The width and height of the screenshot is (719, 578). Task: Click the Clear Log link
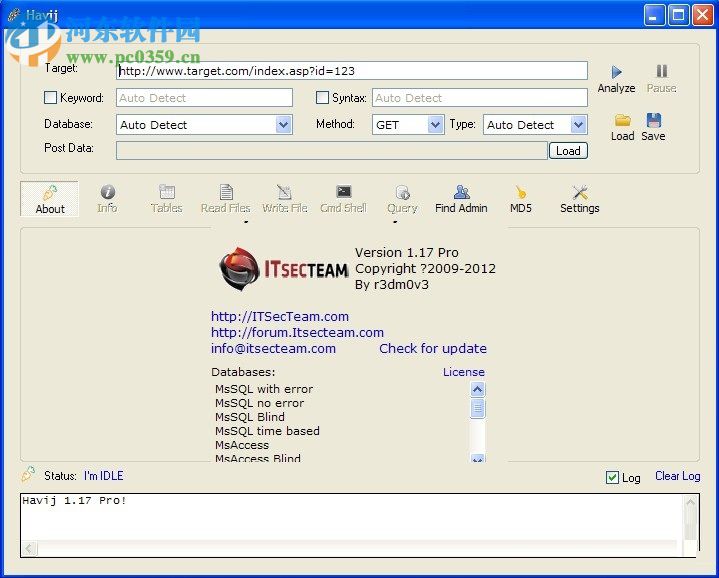(x=677, y=476)
